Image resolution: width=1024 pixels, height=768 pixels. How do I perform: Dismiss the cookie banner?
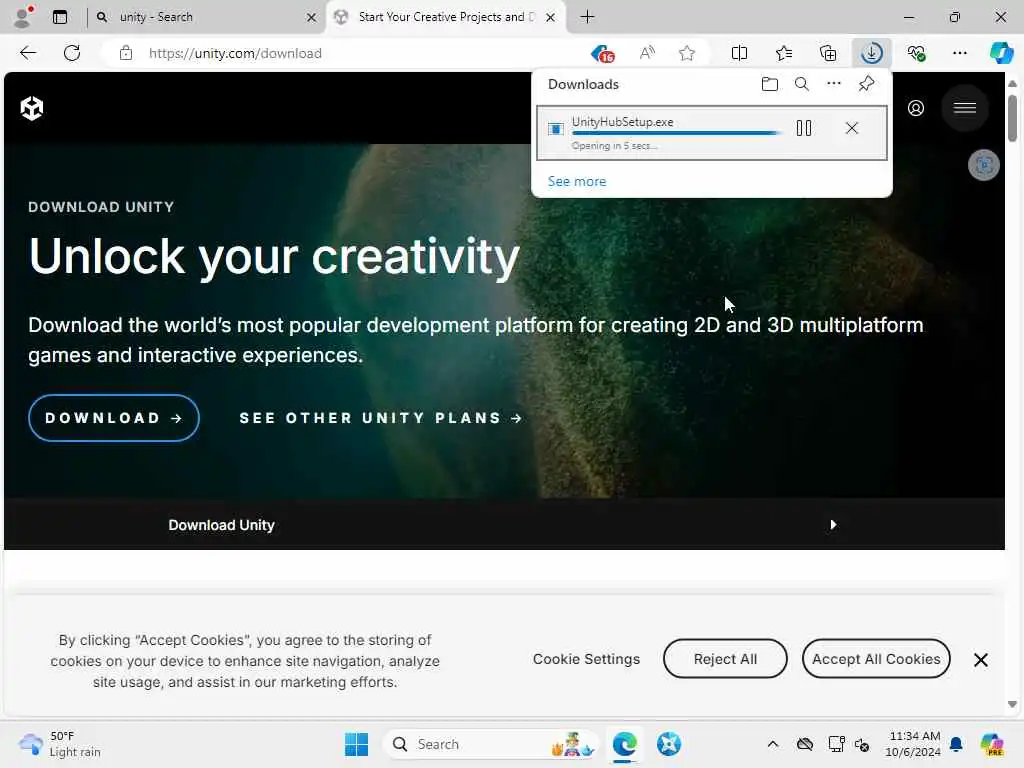coord(980,660)
